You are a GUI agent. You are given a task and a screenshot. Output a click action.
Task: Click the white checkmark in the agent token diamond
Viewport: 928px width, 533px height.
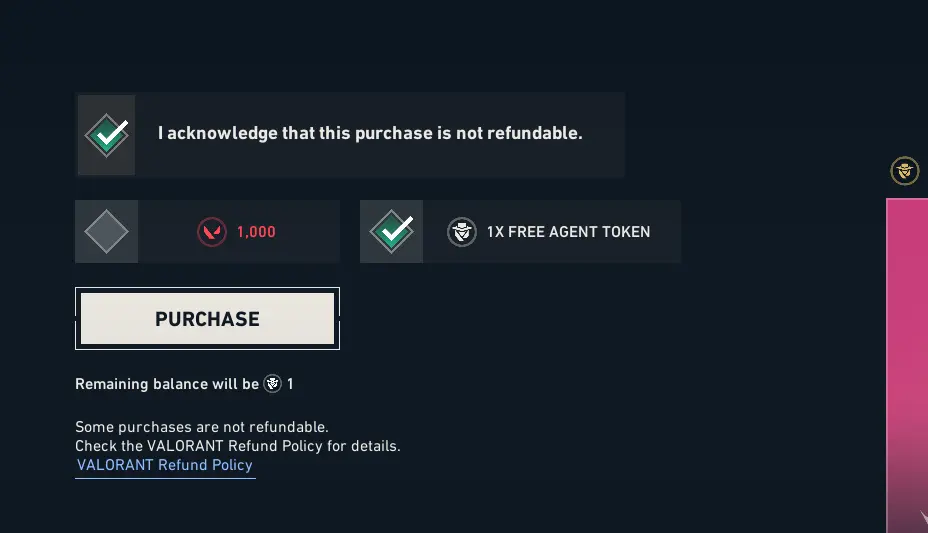(x=395, y=230)
